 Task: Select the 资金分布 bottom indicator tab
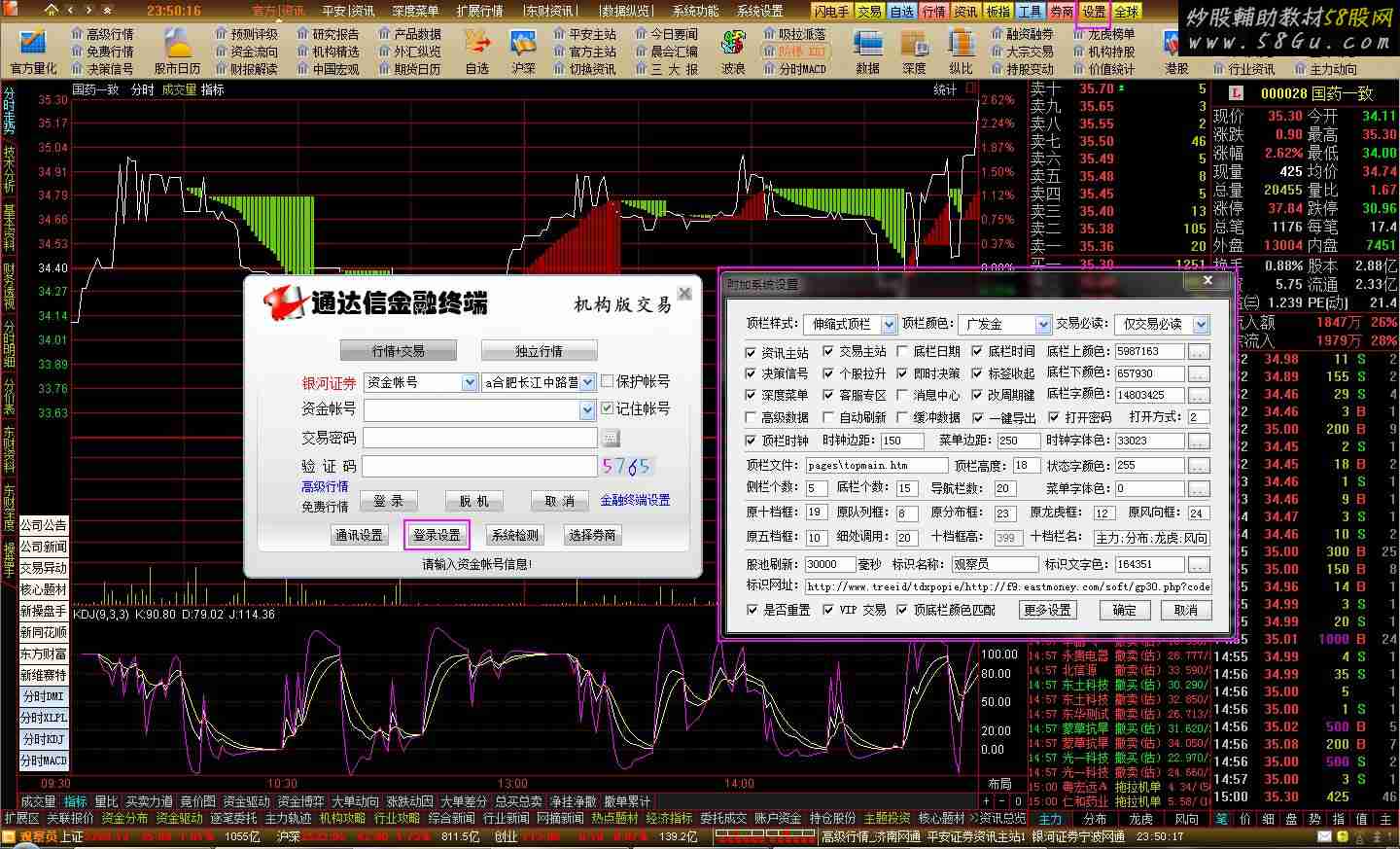(x=124, y=819)
